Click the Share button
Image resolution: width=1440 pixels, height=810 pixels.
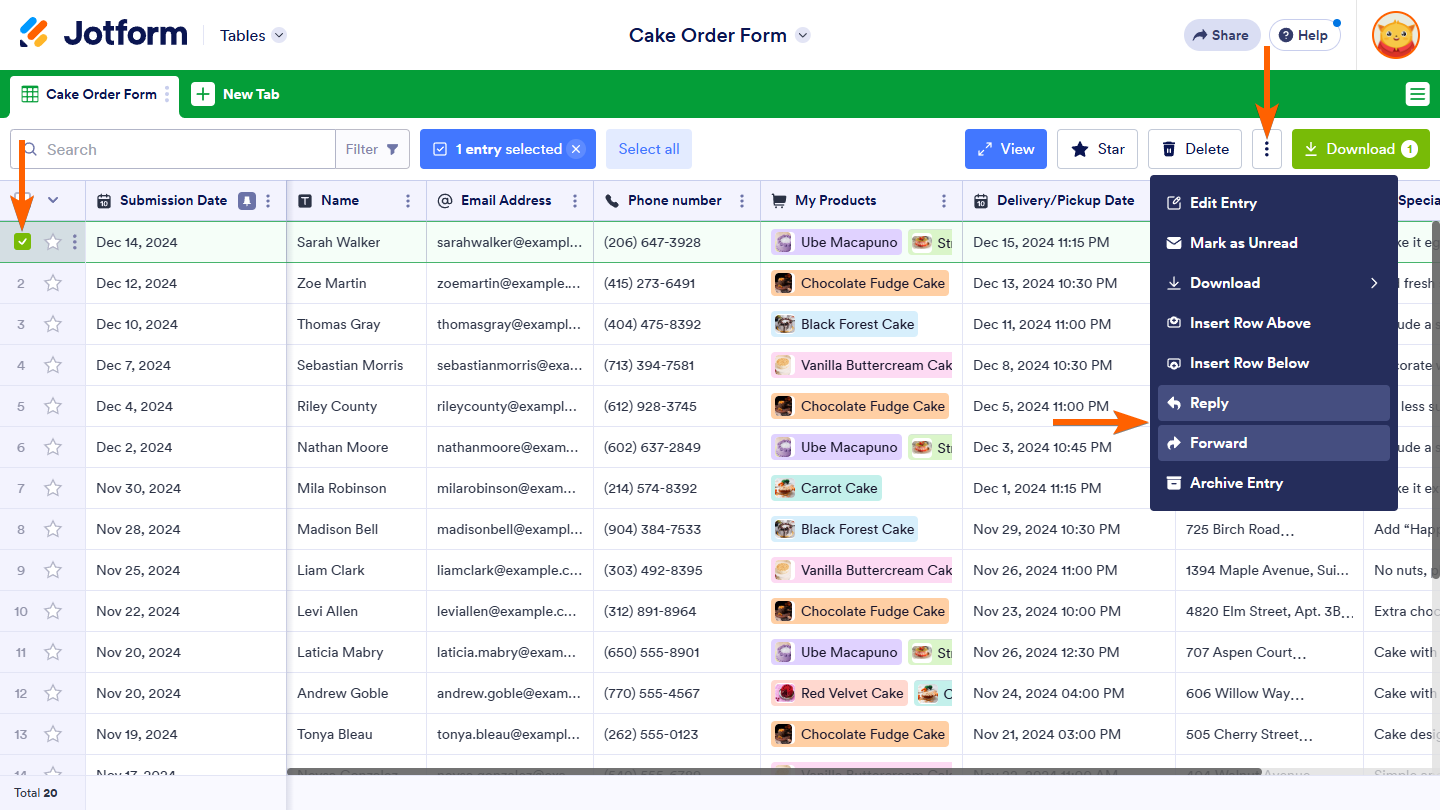click(1220, 35)
